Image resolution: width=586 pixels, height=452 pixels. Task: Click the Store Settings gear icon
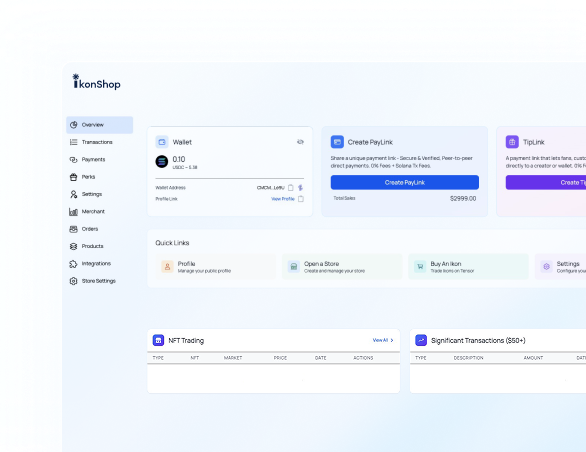click(73, 281)
